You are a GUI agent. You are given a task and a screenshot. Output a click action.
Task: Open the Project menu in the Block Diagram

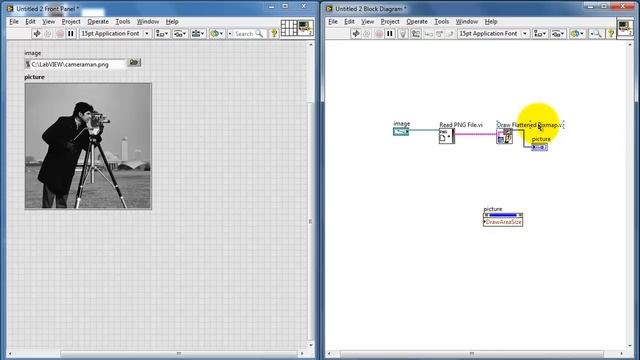(390, 21)
